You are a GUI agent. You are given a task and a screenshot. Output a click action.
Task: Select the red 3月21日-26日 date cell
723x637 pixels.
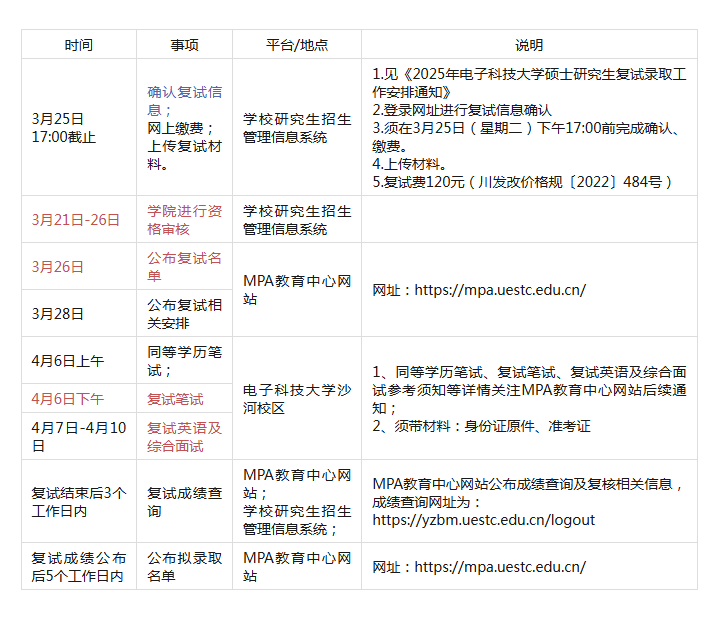(x=76, y=220)
